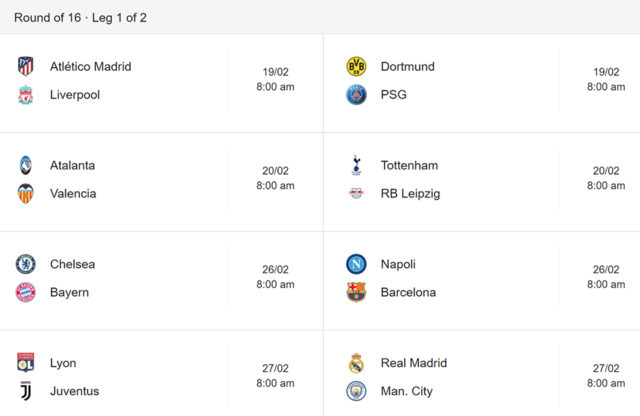Open the Chelsea vs Bayern 26/02 kickoff time

pyautogui.click(x=275, y=277)
